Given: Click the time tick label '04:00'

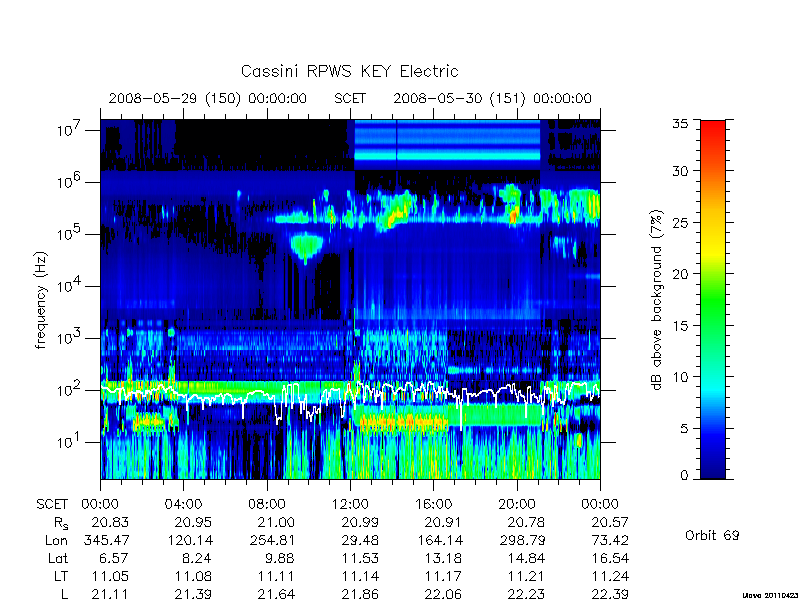Looking at the screenshot, I should point(183,504).
